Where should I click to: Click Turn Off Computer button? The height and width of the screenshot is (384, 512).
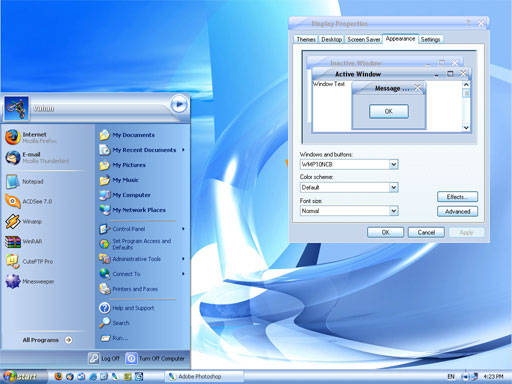pos(155,358)
